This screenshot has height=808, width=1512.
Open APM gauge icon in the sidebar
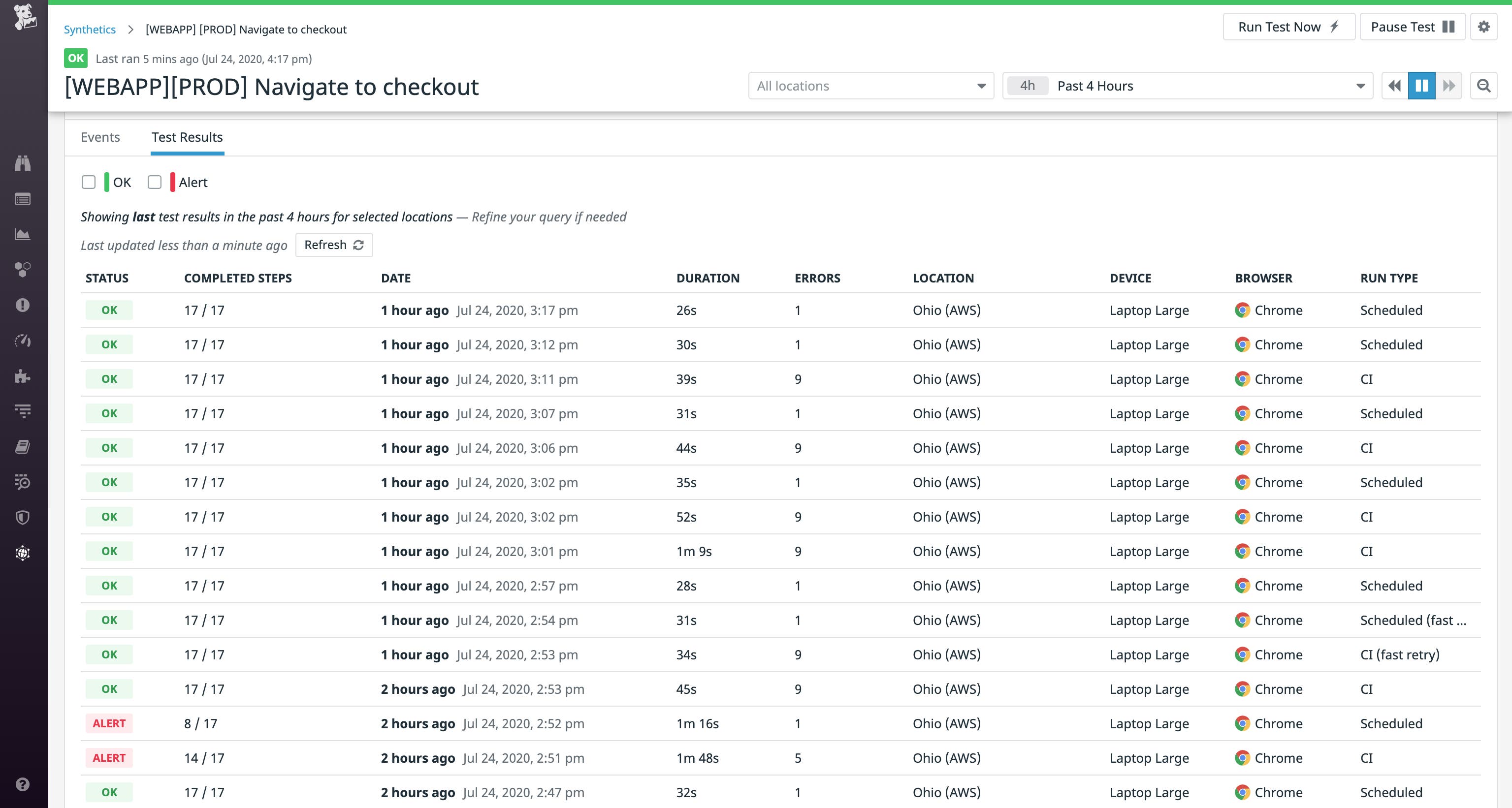[23, 341]
